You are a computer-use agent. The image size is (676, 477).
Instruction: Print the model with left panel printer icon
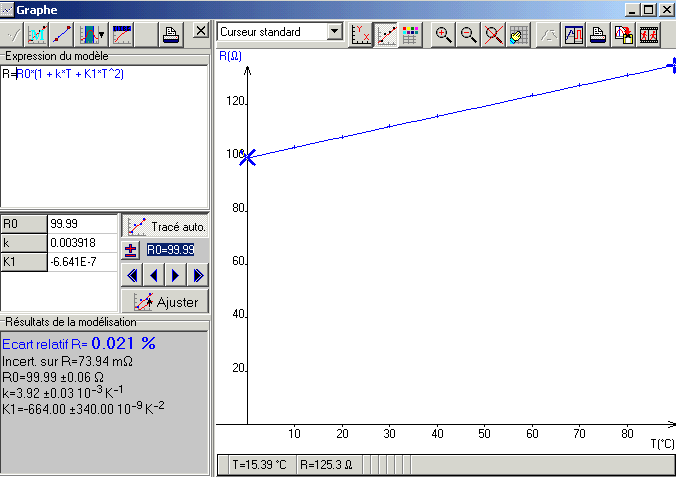[171, 35]
